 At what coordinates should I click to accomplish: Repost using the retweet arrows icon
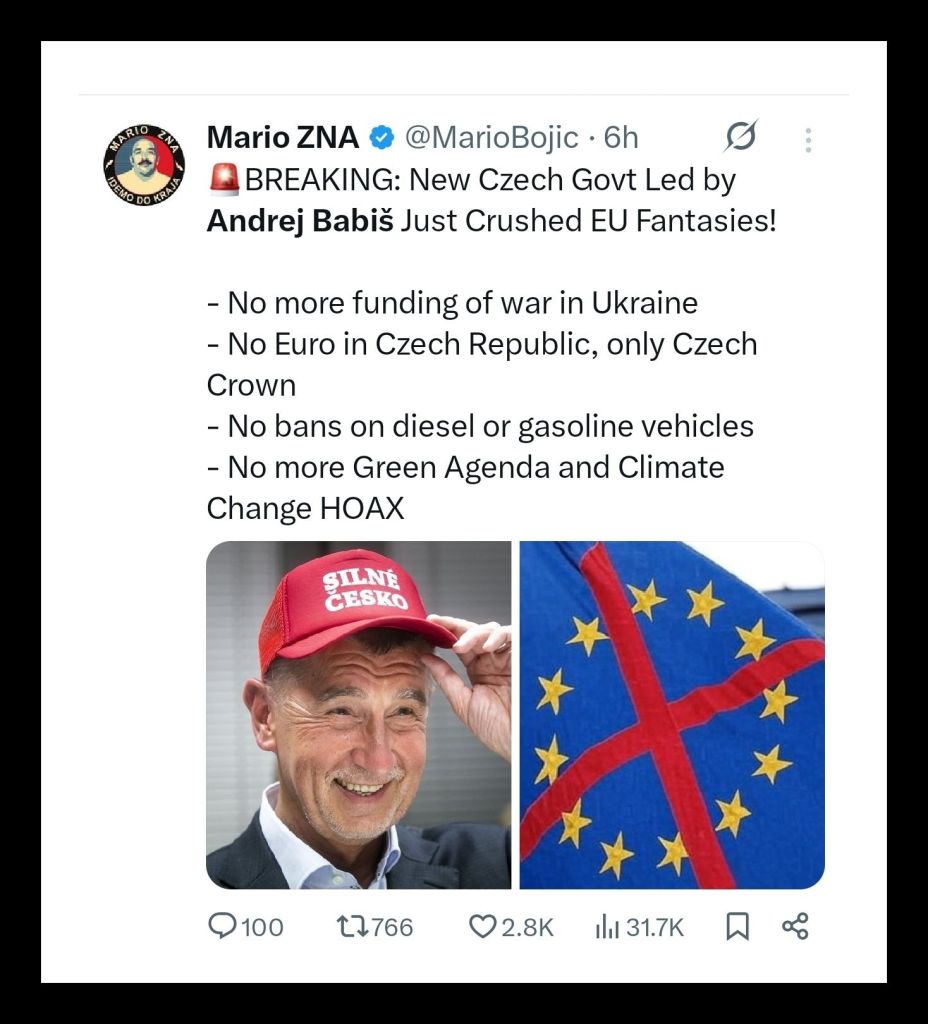[x=353, y=927]
